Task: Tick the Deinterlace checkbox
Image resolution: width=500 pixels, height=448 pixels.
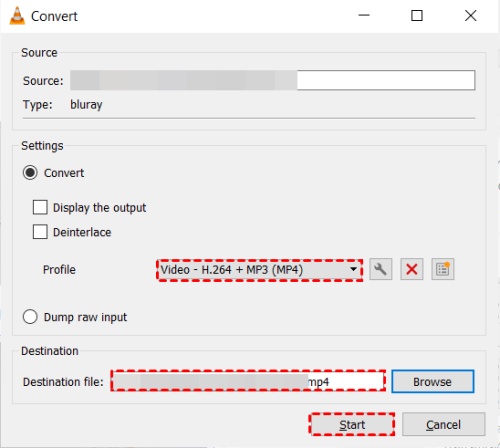Action: pyautogui.click(x=40, y=232)
